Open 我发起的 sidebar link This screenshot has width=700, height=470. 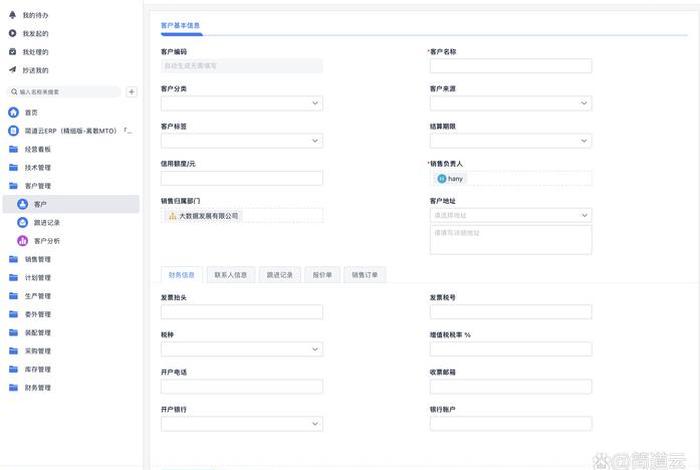click(35, 33)
